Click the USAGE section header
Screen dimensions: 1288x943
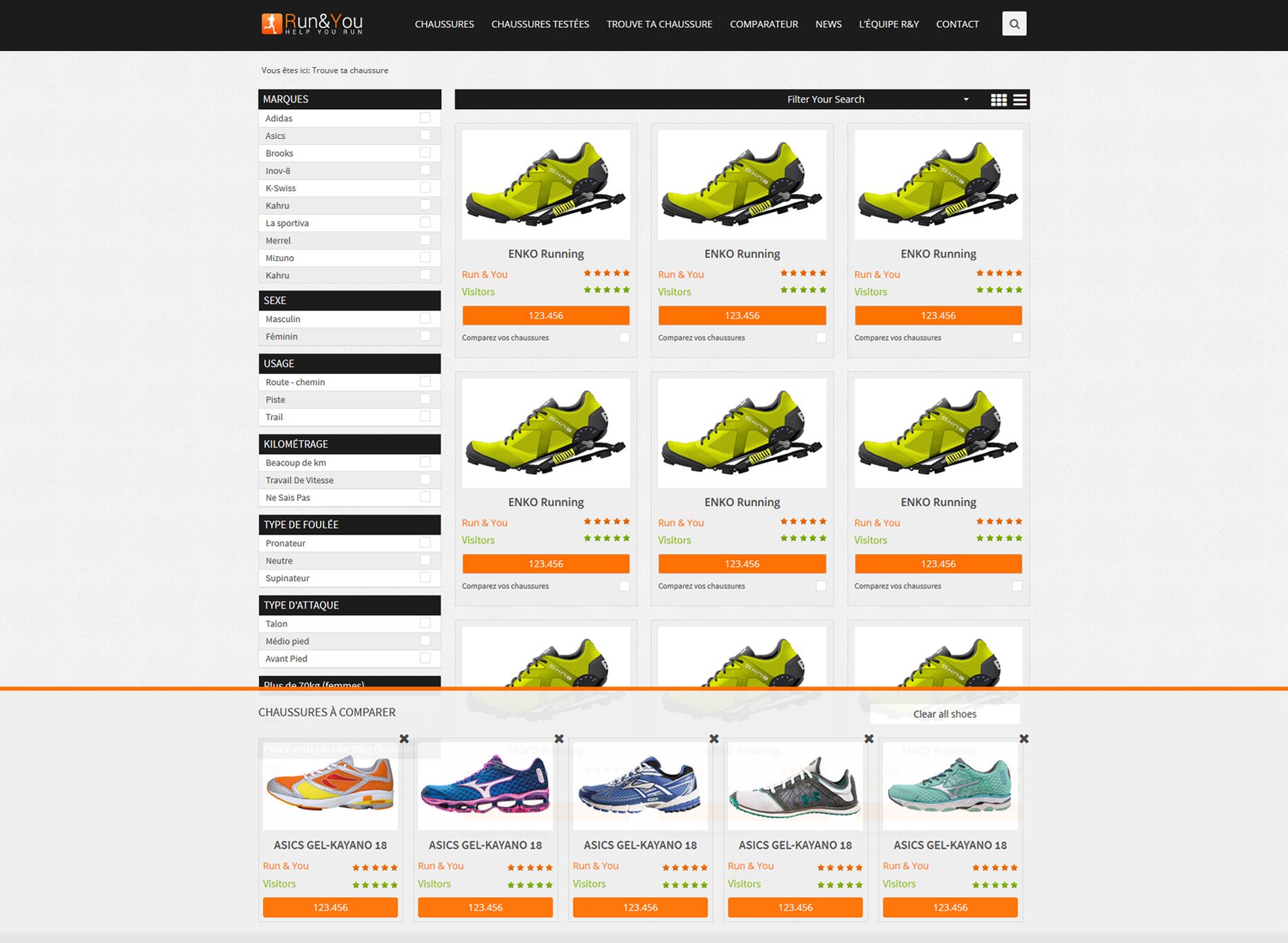pos(350,363)
